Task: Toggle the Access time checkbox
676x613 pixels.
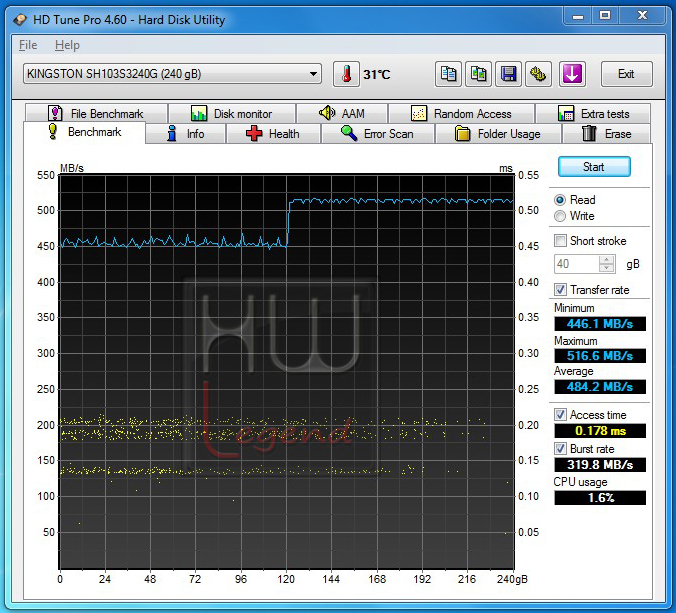Action: [560, 415]
